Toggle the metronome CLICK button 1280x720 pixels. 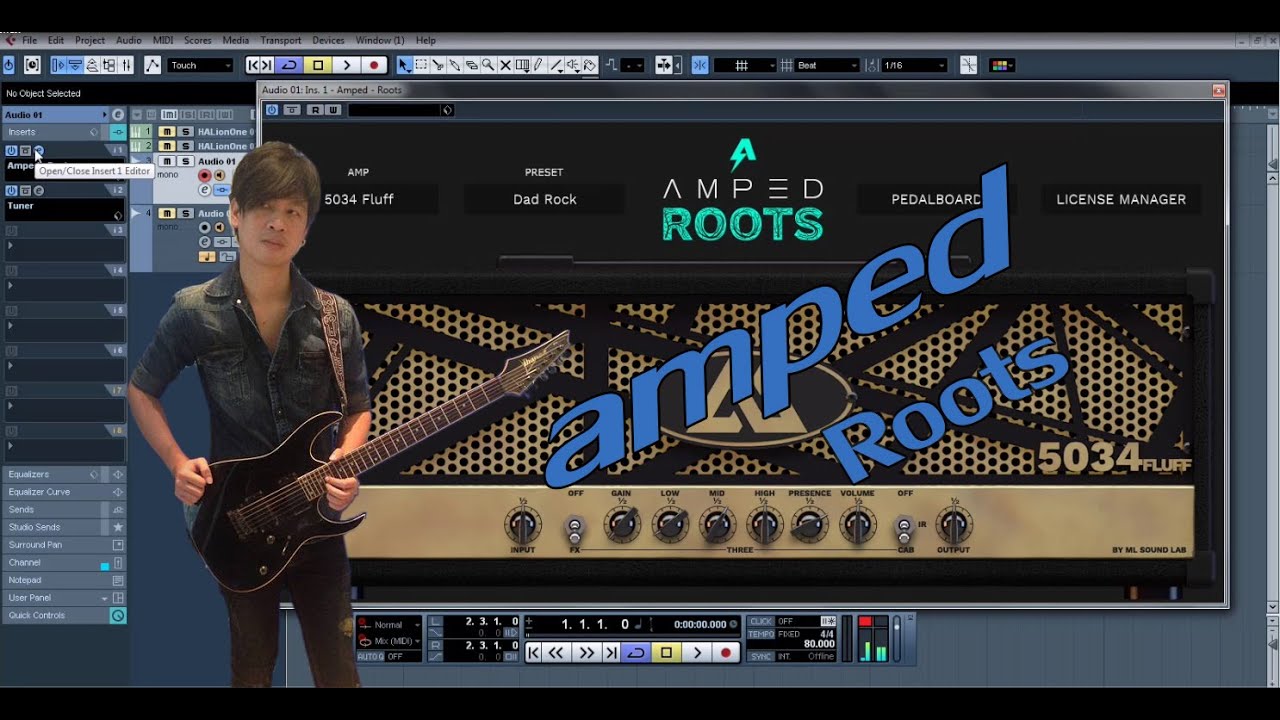click(762, 621)
